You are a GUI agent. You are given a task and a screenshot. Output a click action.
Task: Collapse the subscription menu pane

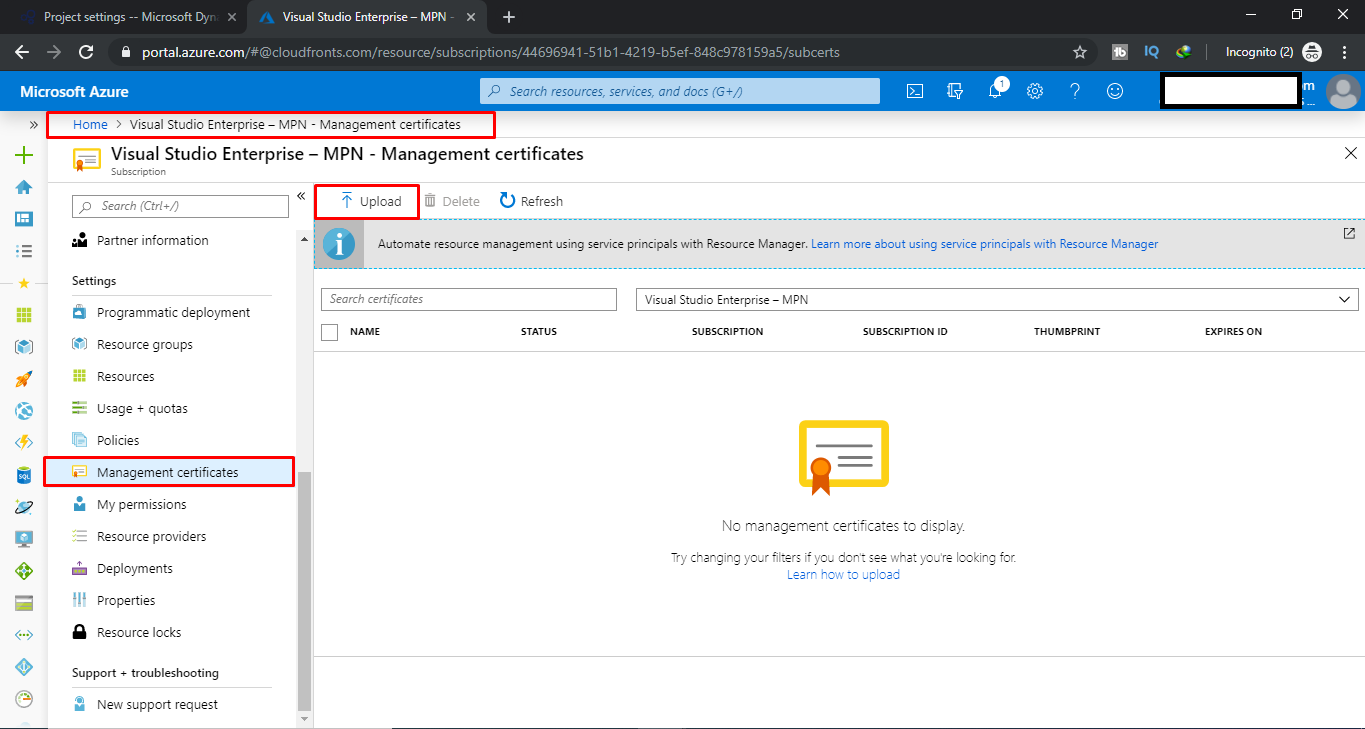(x=301, y=197)
